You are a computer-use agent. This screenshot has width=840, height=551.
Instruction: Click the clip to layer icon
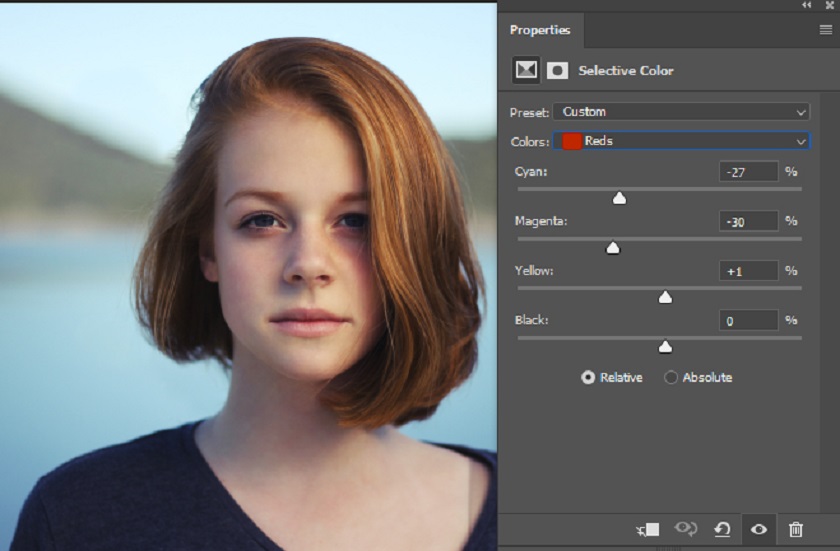(648, 529)
